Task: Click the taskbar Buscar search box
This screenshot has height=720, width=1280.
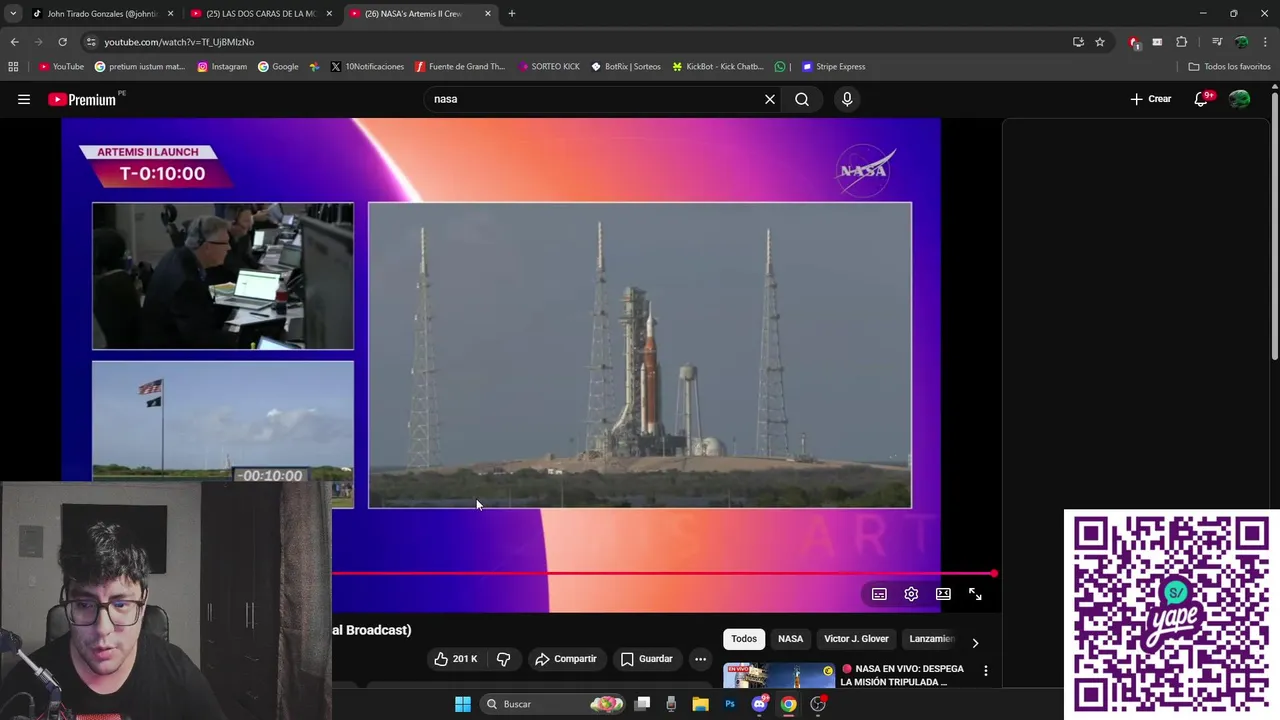Action: 553,704
